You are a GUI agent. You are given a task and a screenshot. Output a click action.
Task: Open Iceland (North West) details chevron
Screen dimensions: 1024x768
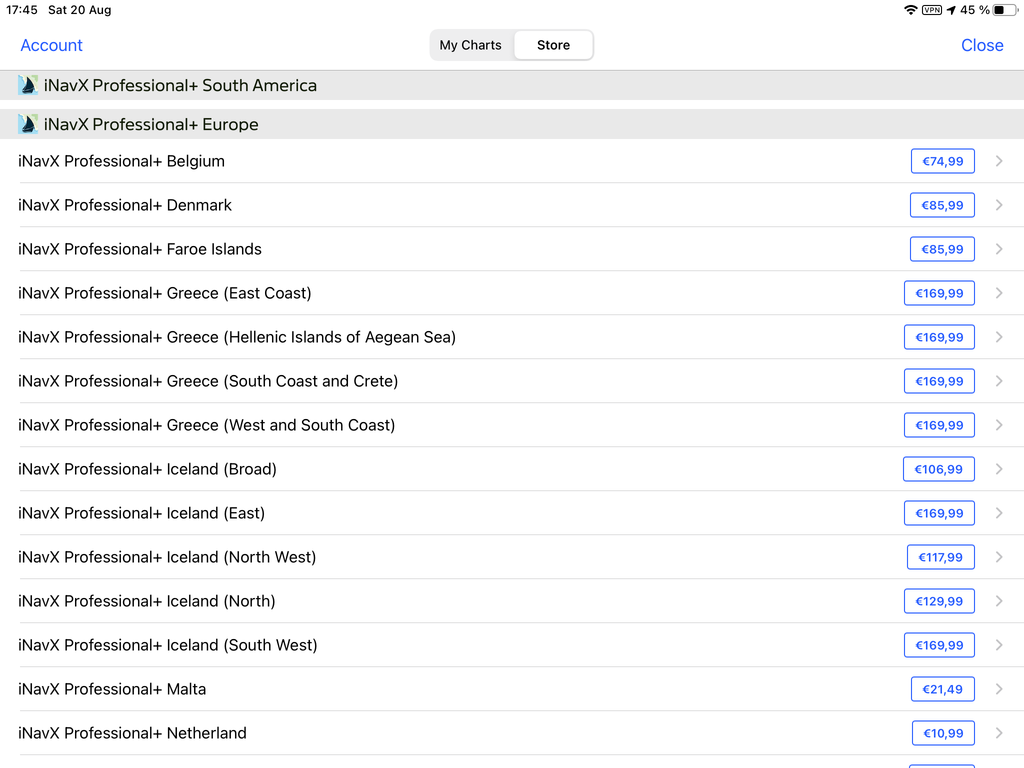click(x=999, y=557)
